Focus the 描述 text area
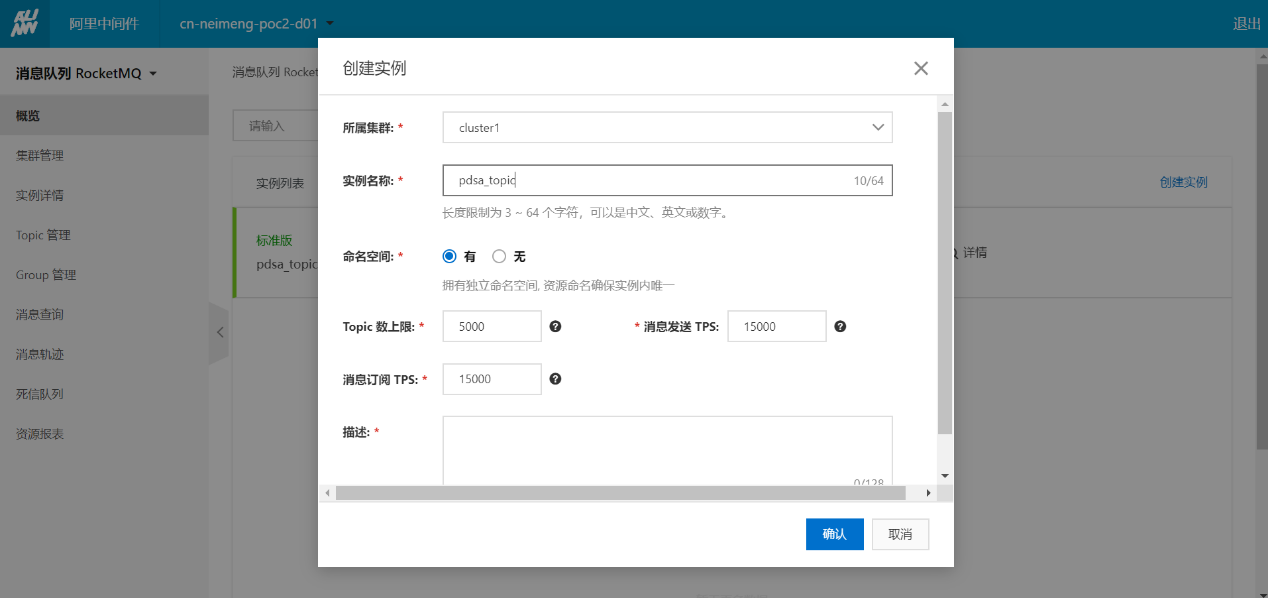This screenshot has height=598, width=1268. [667, 450]
